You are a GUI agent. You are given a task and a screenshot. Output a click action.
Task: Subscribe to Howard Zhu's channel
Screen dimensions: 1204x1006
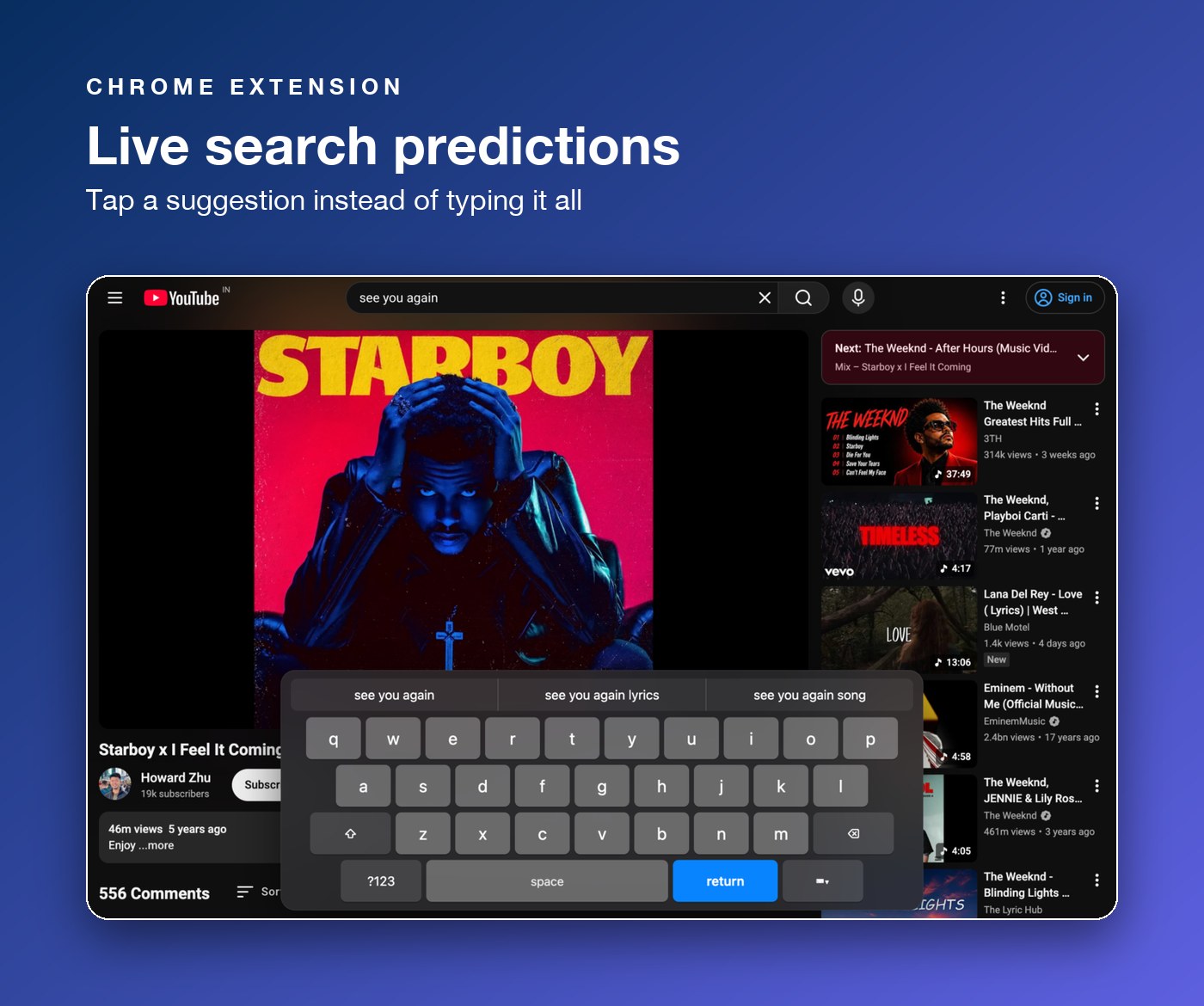tap(257, 785)
